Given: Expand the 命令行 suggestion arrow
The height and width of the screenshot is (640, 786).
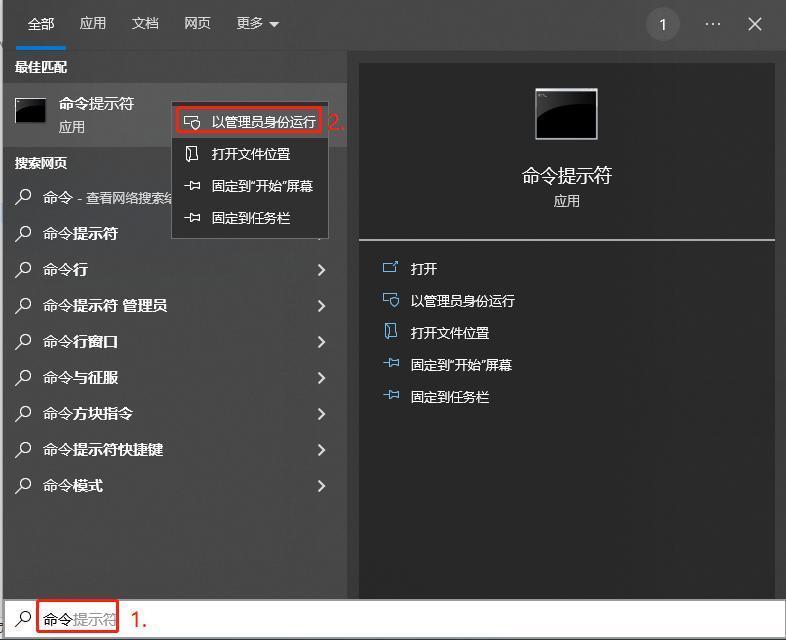Looking at the screenshot, I should pyautogui.click(x=321, y=270).
